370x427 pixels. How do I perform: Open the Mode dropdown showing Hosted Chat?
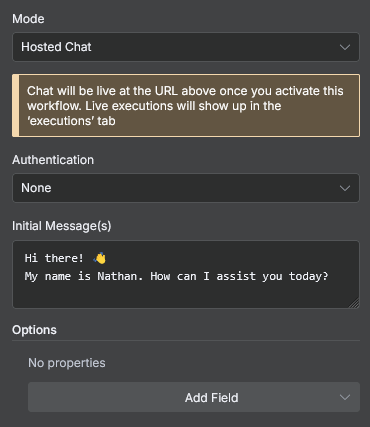pyautogui.click(x=186, y=47)
